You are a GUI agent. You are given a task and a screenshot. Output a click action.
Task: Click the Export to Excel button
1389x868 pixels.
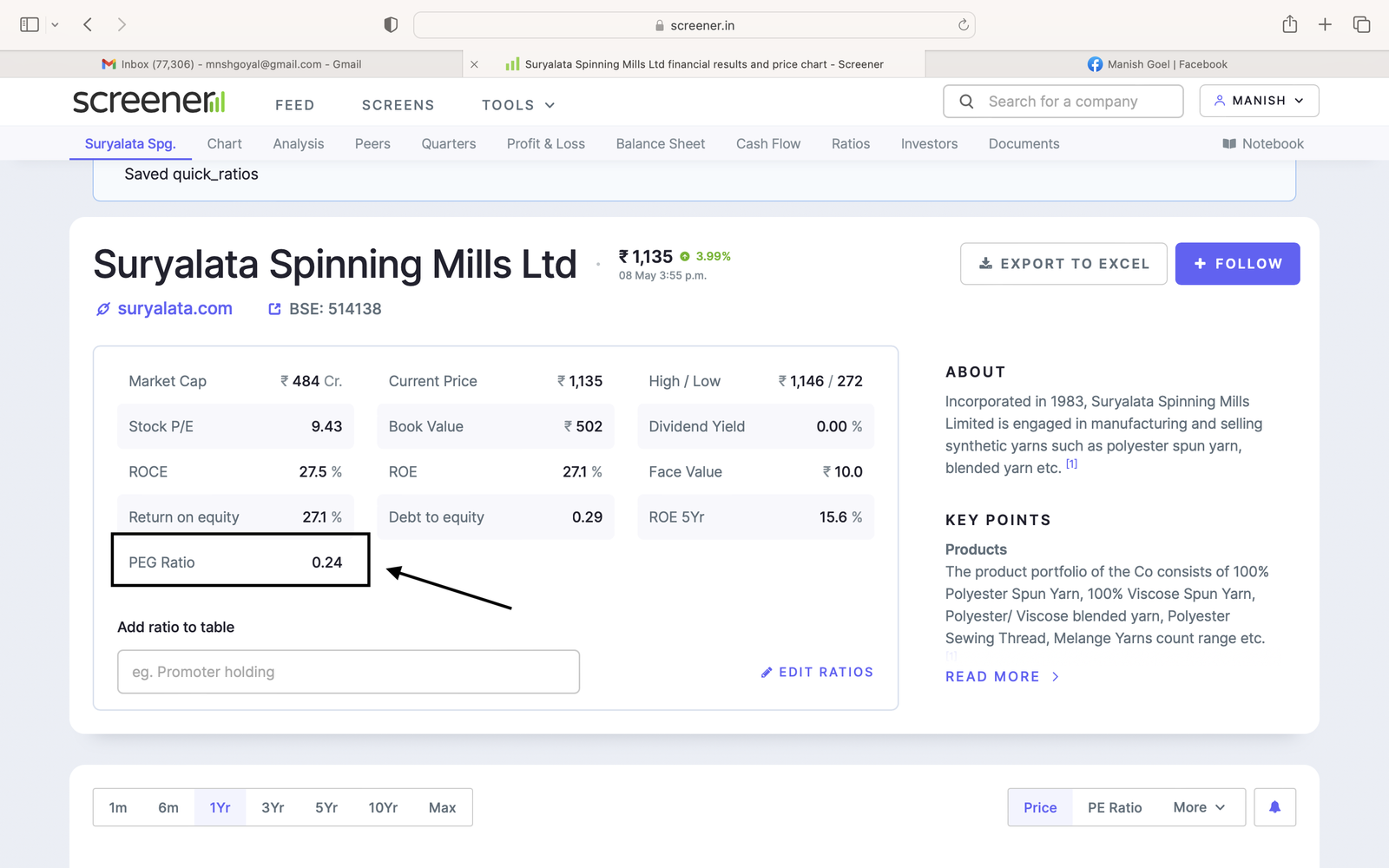click(1063, 264)
